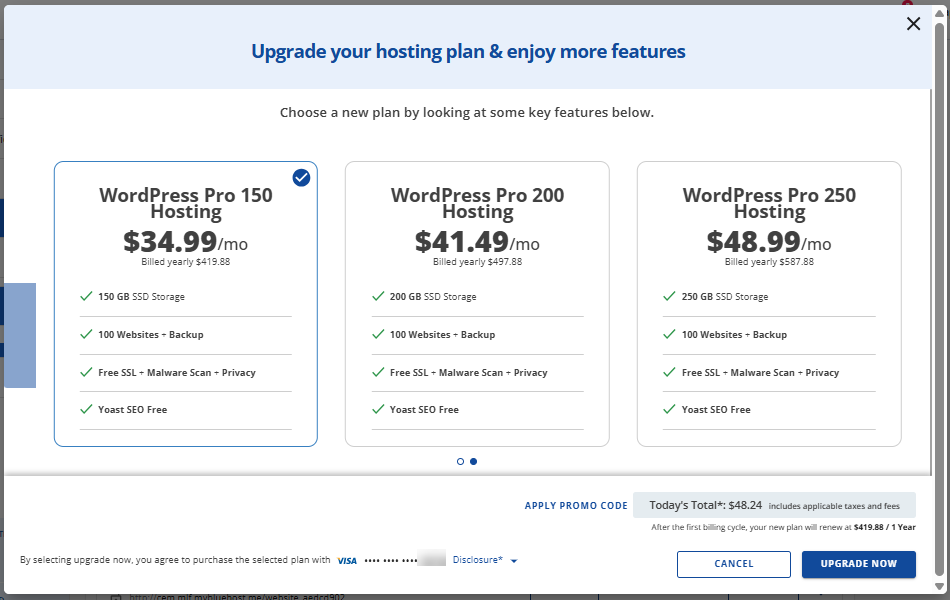Viewport: 950px width, 600px height.
Task: Click the first carousel dot below the plans
Action: 460,461
